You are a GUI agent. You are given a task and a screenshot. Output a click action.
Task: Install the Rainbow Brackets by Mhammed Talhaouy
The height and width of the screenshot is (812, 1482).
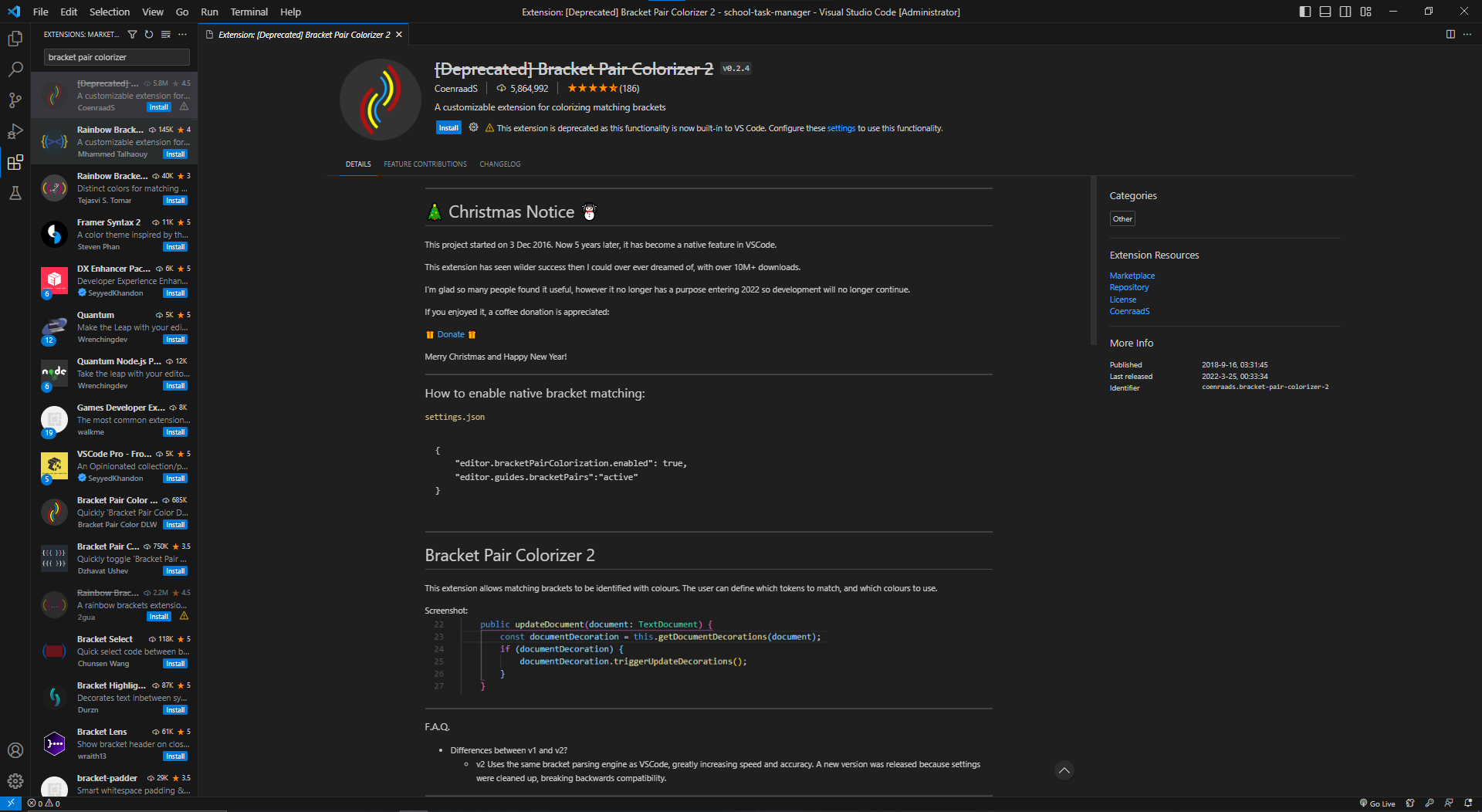click(x=175, y=154)
